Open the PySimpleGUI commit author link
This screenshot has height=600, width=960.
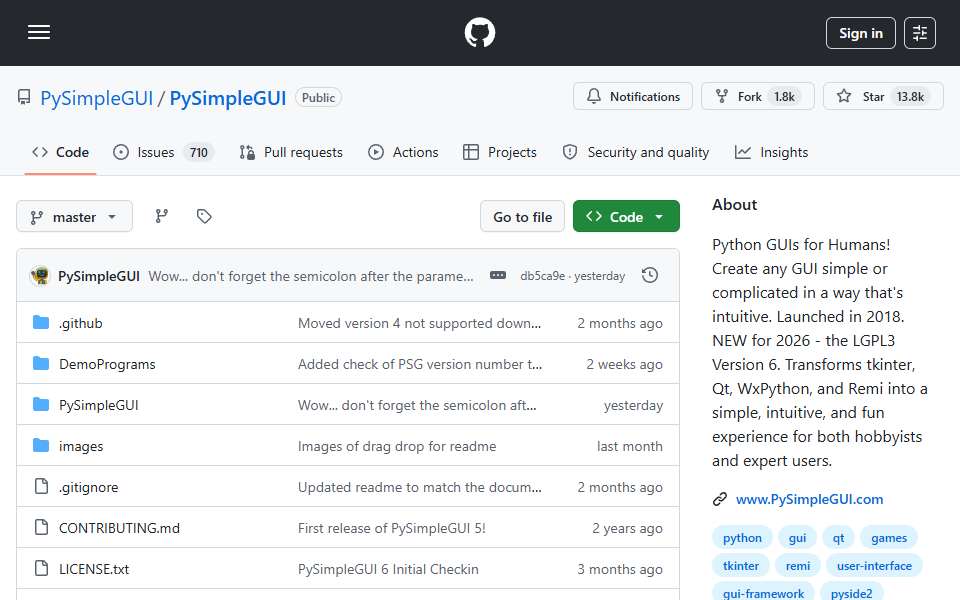pos(99,276)
